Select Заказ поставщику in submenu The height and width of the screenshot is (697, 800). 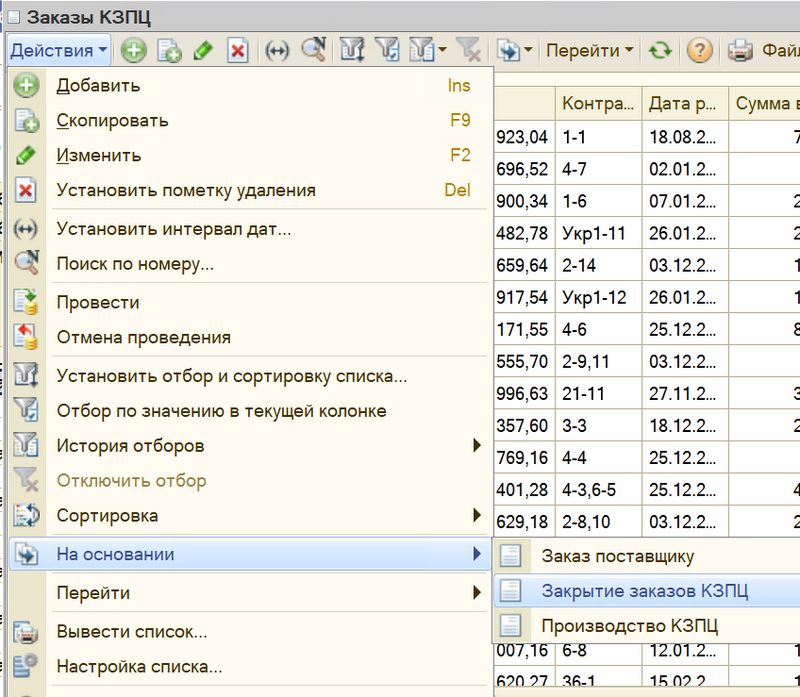[647, 556]
